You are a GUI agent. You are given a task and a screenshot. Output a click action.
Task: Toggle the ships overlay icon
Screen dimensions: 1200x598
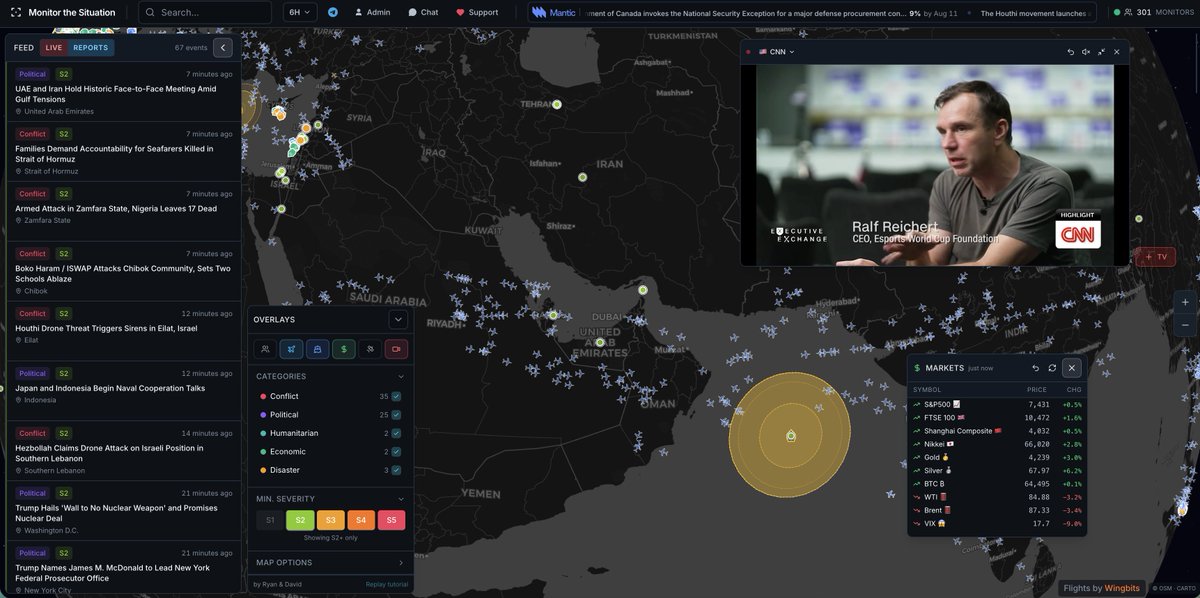(x=318, y=349)
